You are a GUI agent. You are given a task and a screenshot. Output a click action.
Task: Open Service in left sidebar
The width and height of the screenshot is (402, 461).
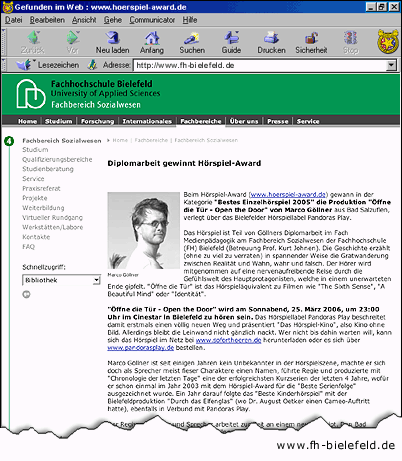(x=33, y=179)
